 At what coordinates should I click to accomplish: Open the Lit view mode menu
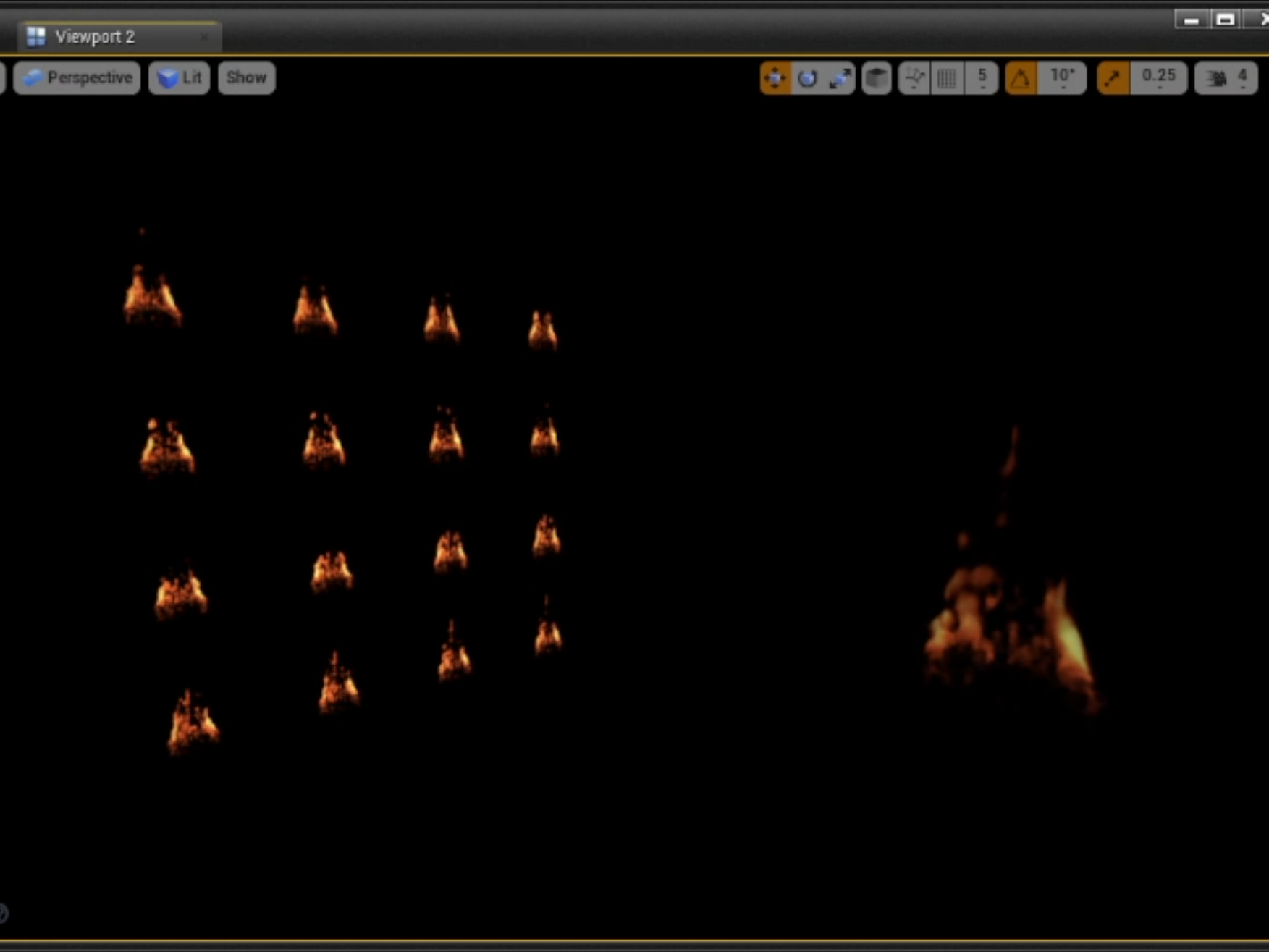[180, 78]
